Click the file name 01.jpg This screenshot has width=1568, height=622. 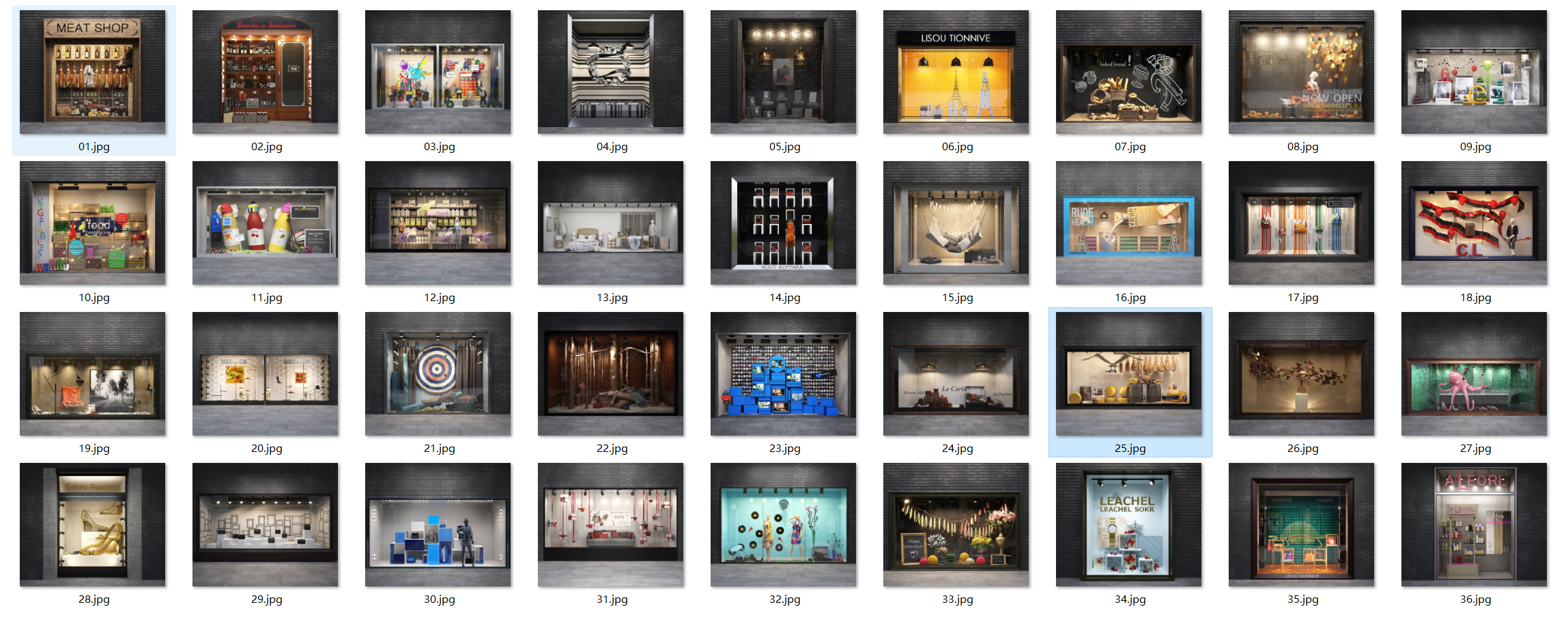(94, 147)
